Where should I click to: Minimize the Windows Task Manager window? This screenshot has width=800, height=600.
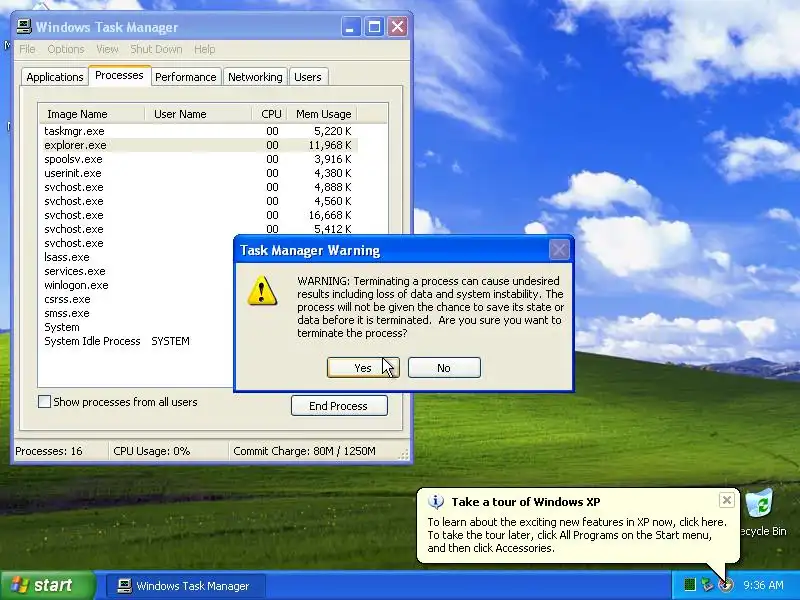350,27
